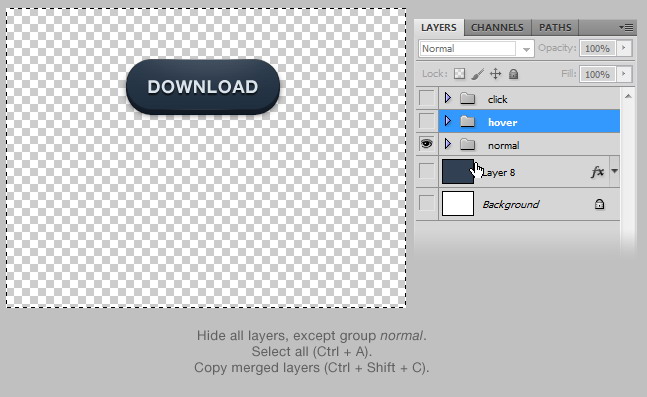
Task: Click the lock position move icon
Action: [x=495, y=74]
